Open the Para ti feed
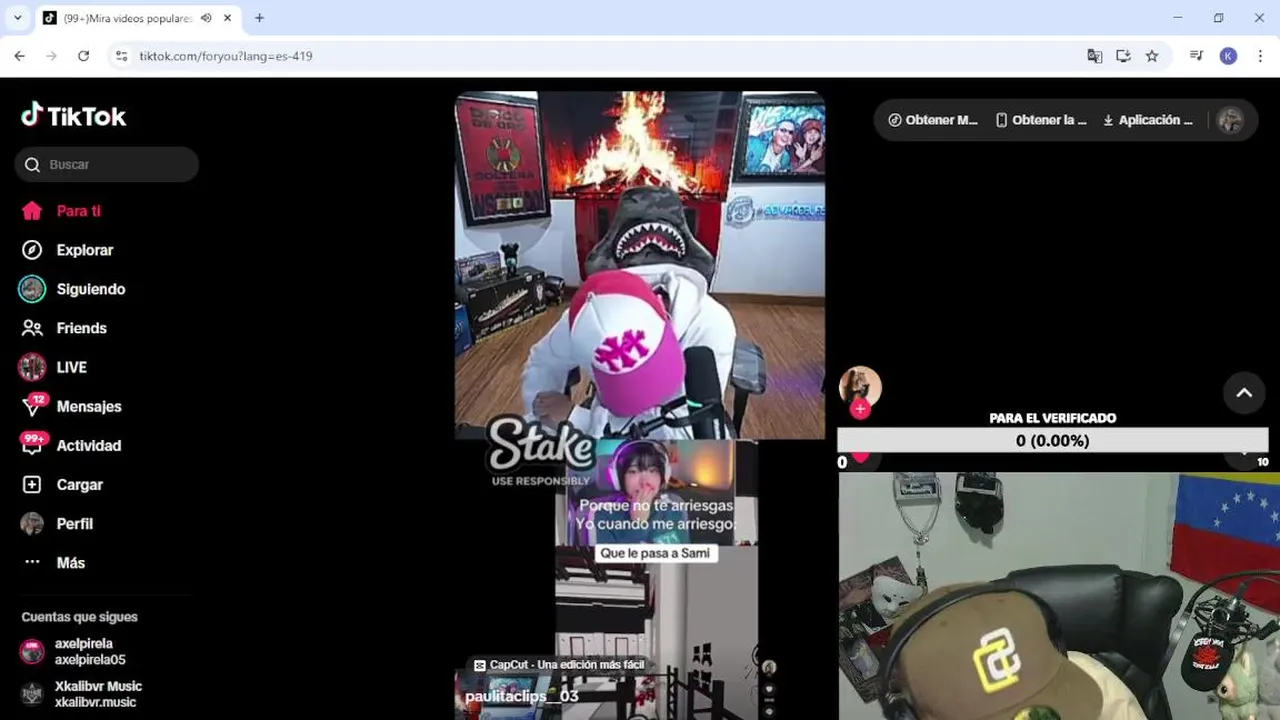This screenshot has width=1280, height=720. click(78, 211)
